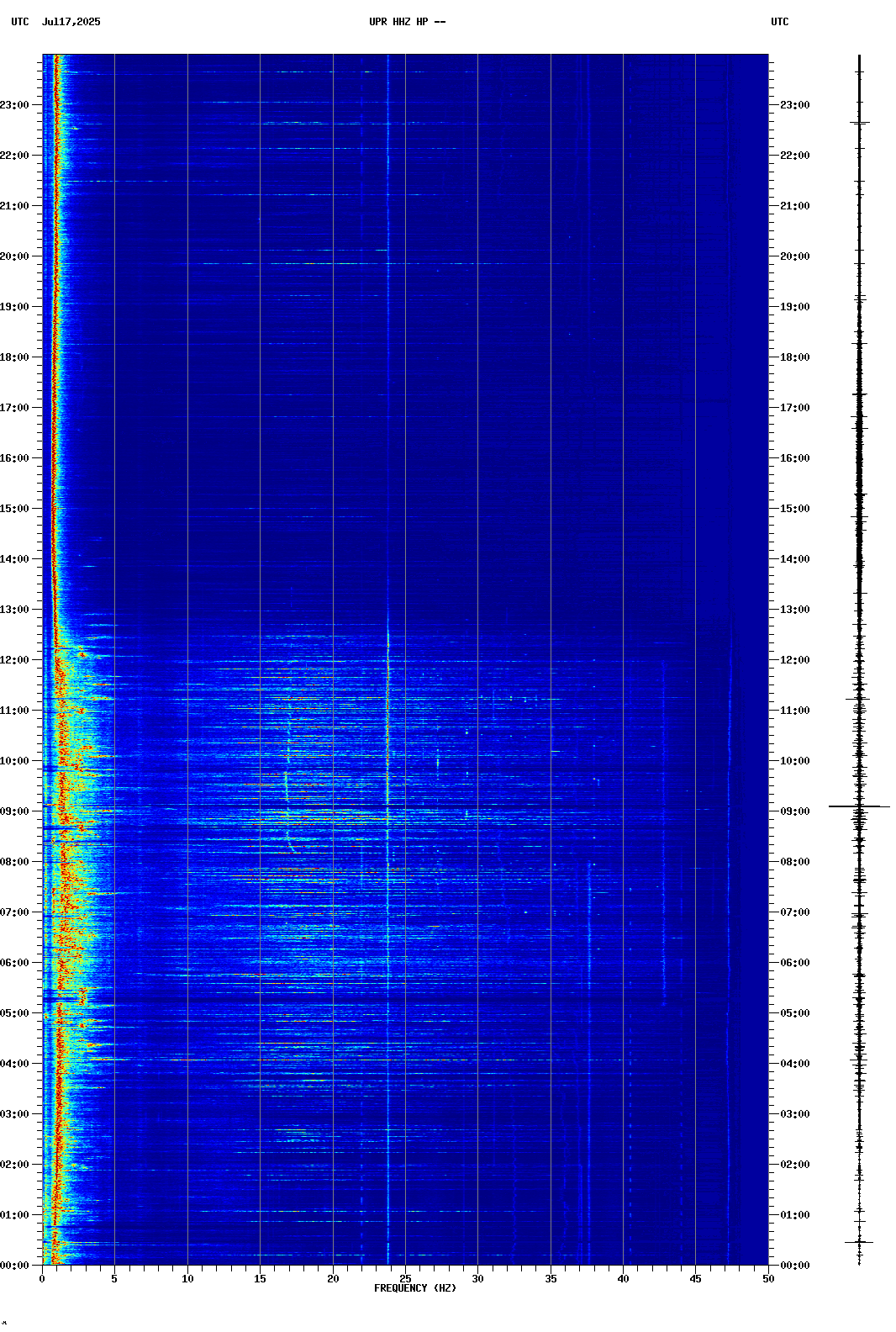Click the seismogram spike near 00:30
896x1332 pixels.
click(x=859, y=1242)
